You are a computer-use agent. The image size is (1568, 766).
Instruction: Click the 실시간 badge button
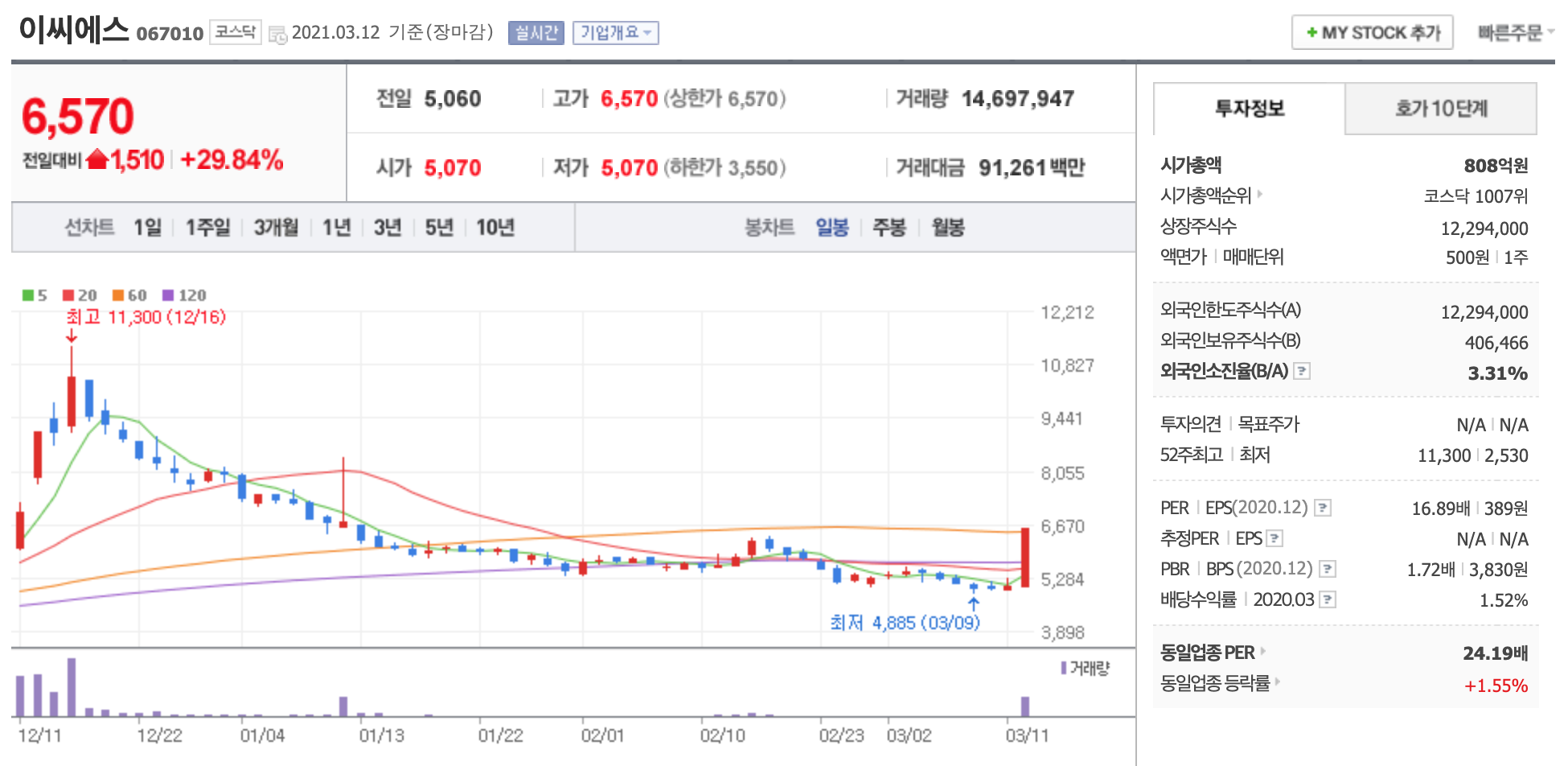[536, 33]
